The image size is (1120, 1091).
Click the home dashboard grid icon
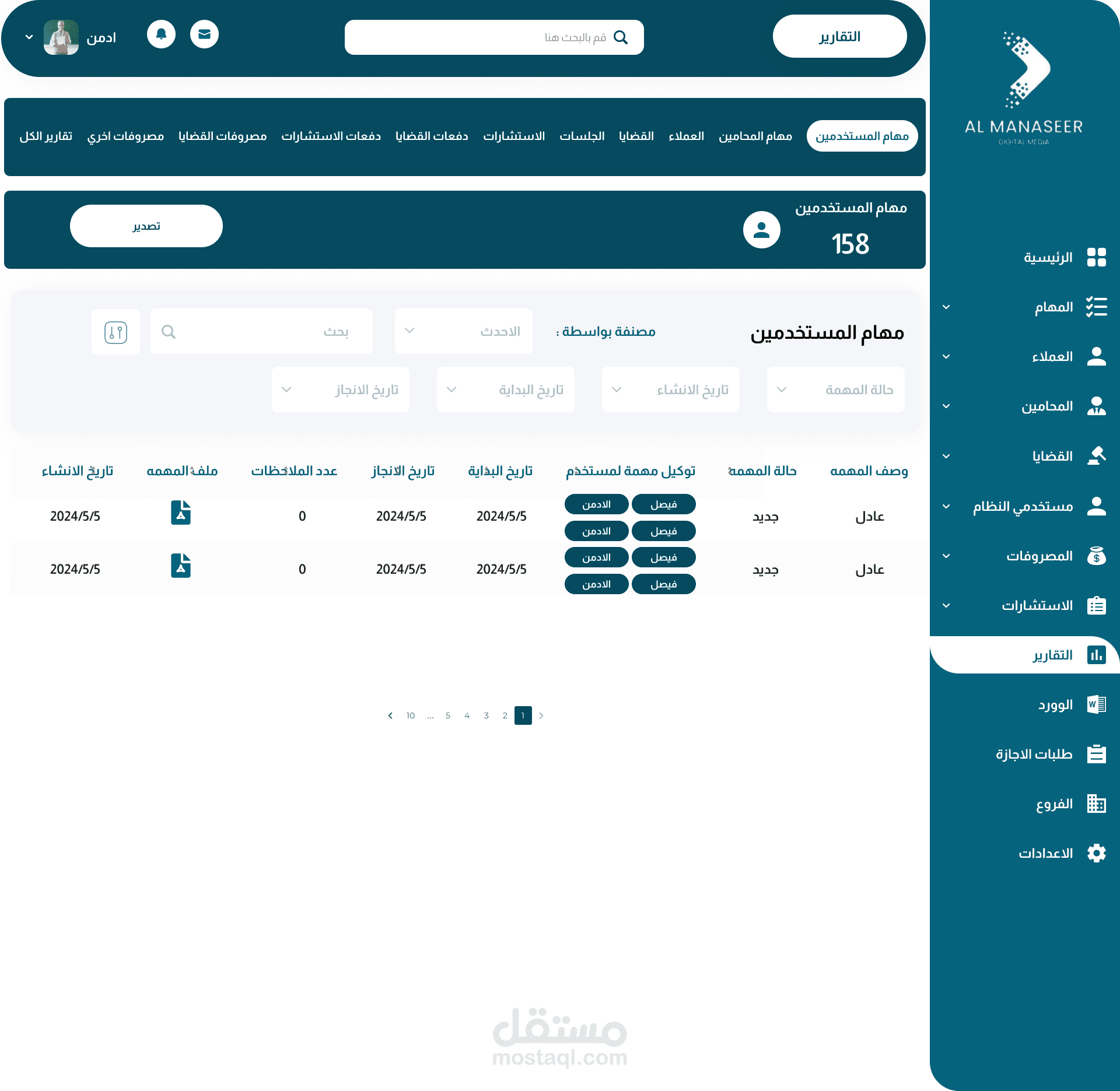pyautogui.click(x=1096, y=257)
